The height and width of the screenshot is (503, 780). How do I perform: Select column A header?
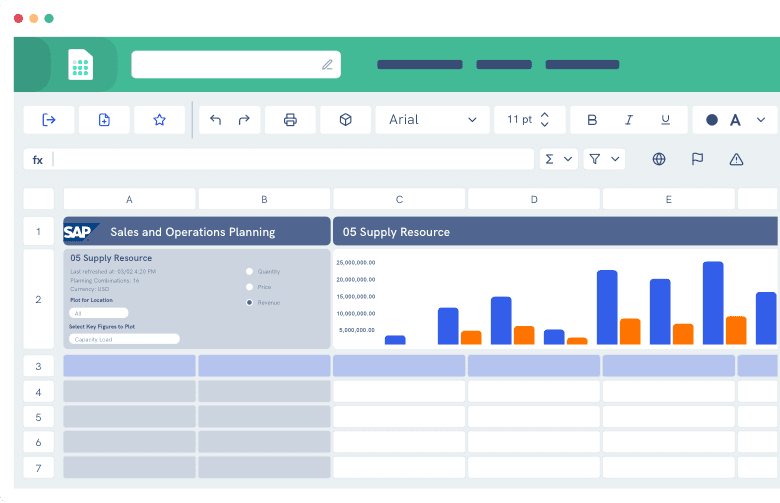pyautogui.click(x=129, y=199)
